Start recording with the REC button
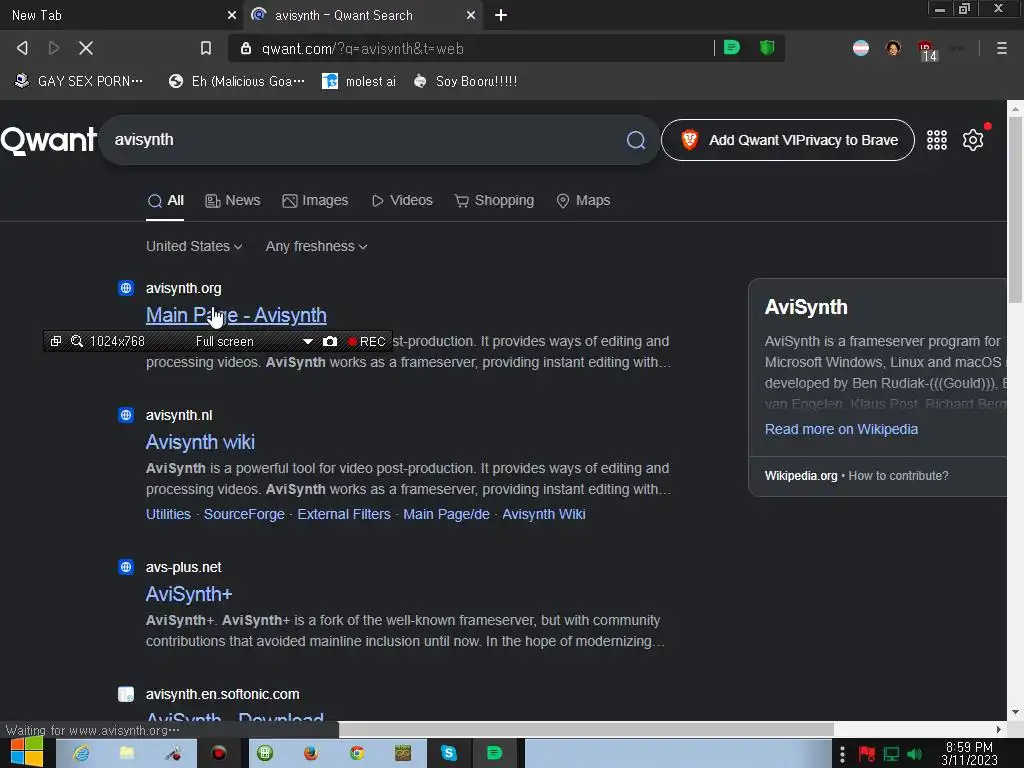 pos(366,342)
